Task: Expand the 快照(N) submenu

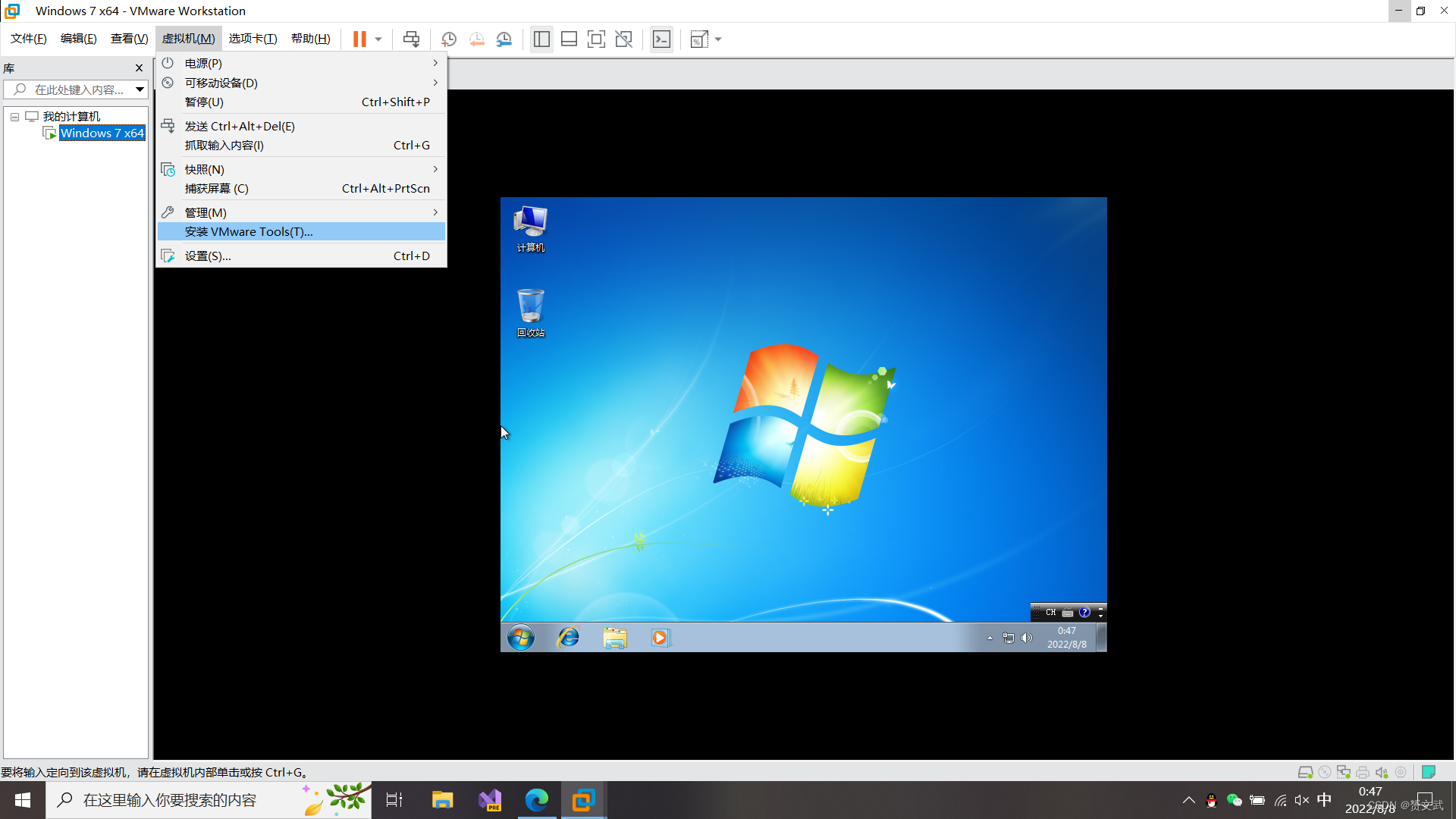Action: coord(301,169)
